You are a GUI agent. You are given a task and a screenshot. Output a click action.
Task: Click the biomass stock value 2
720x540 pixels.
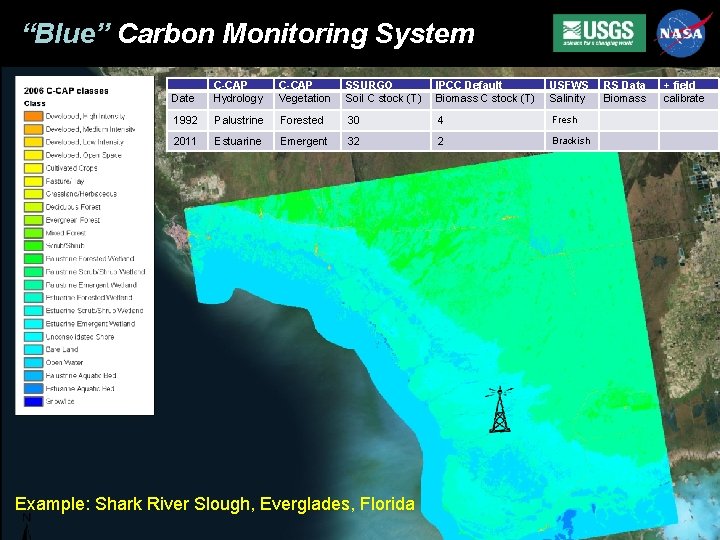(x=487, y=141)
